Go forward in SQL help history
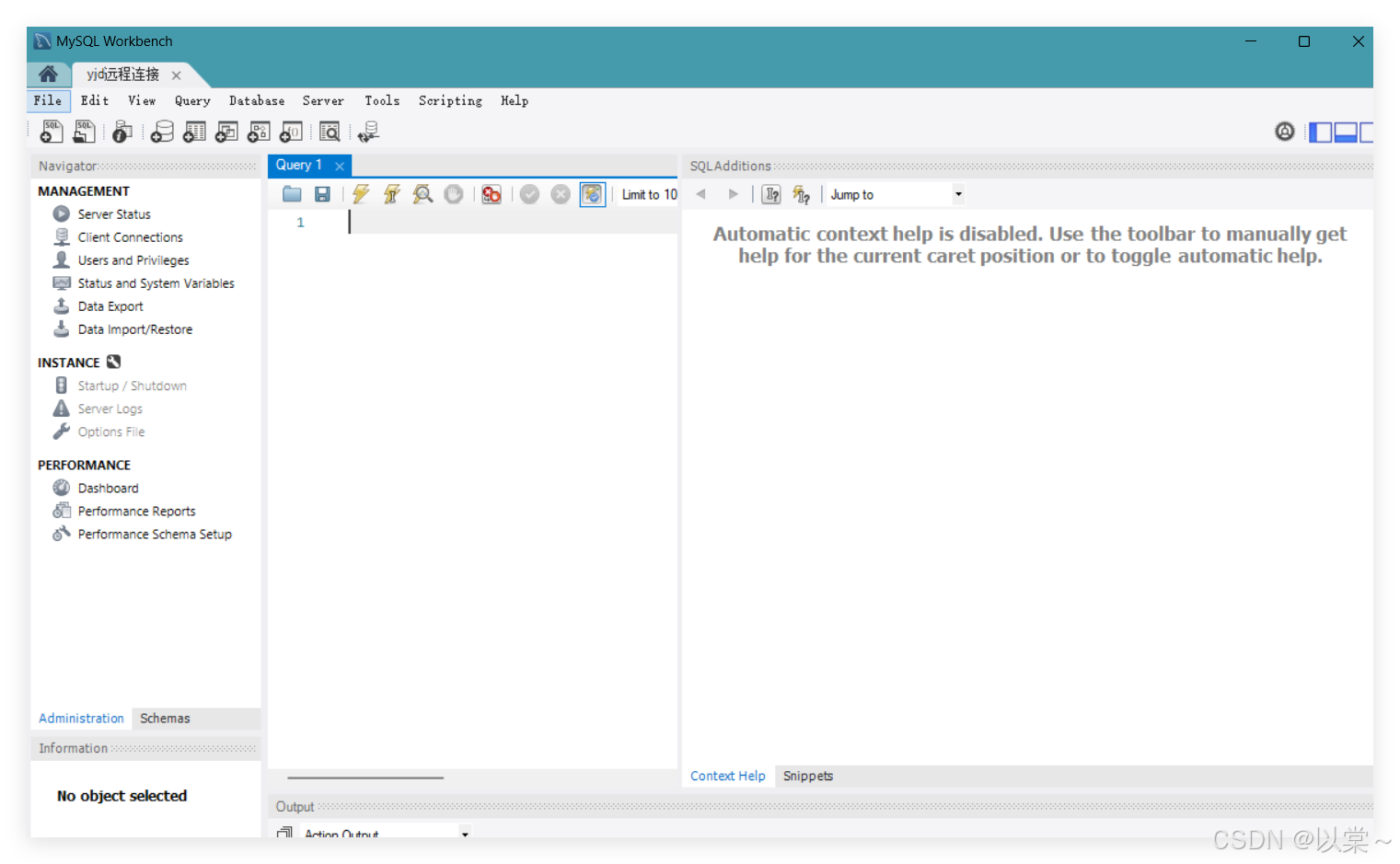Viewport: 1400px width, 864px height. tap(733, 194)
